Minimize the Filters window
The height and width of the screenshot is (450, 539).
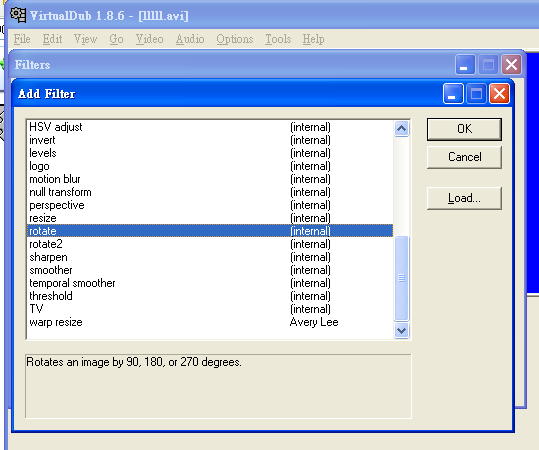coord(465,64)
